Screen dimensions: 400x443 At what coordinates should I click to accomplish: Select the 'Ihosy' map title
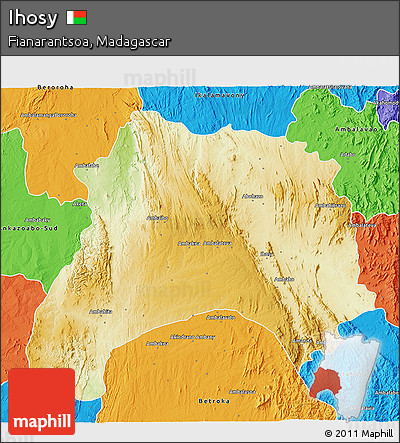pos(33,18)
